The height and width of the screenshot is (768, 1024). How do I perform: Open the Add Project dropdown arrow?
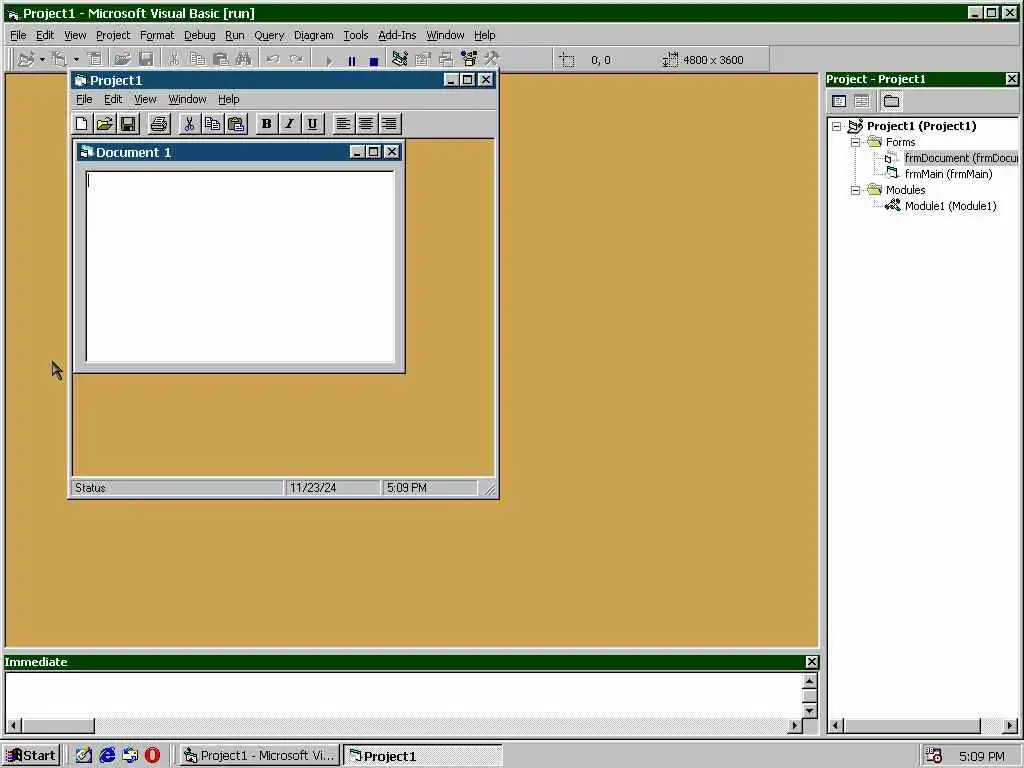point(42,59)
